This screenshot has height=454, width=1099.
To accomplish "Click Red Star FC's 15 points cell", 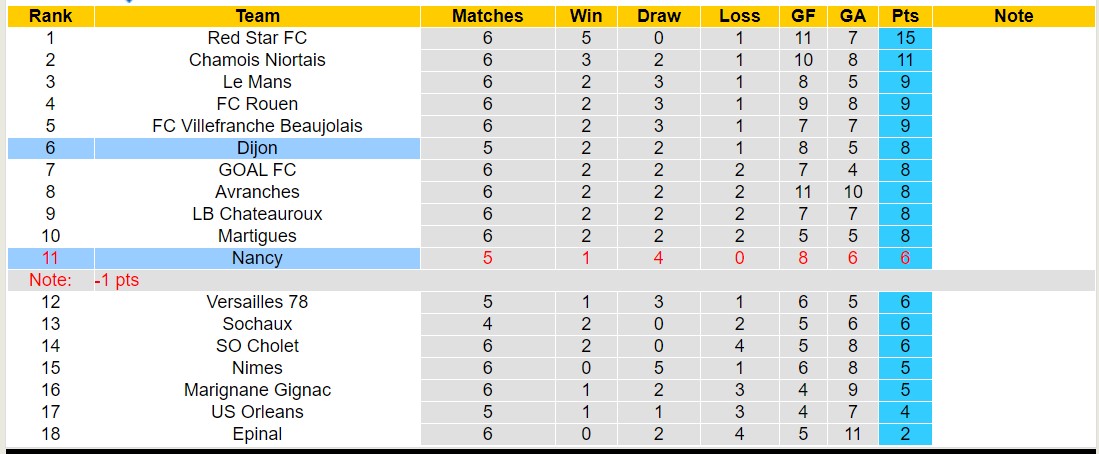I will click(905, 38).
